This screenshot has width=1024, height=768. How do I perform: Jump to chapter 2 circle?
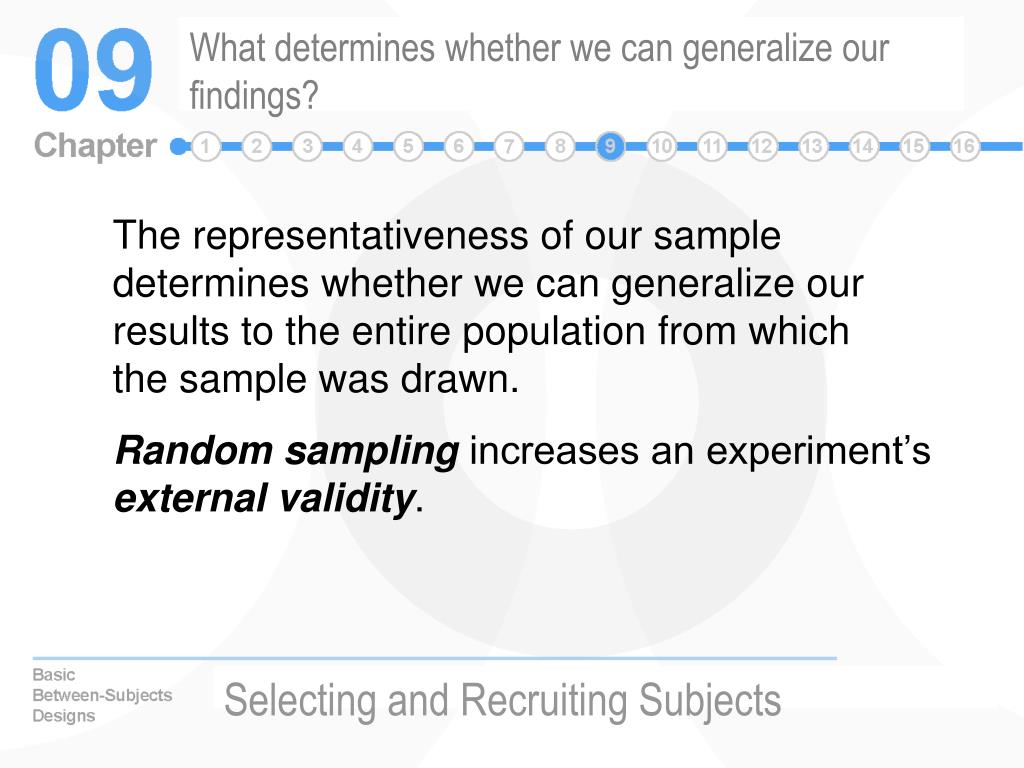tap(257, 146)
